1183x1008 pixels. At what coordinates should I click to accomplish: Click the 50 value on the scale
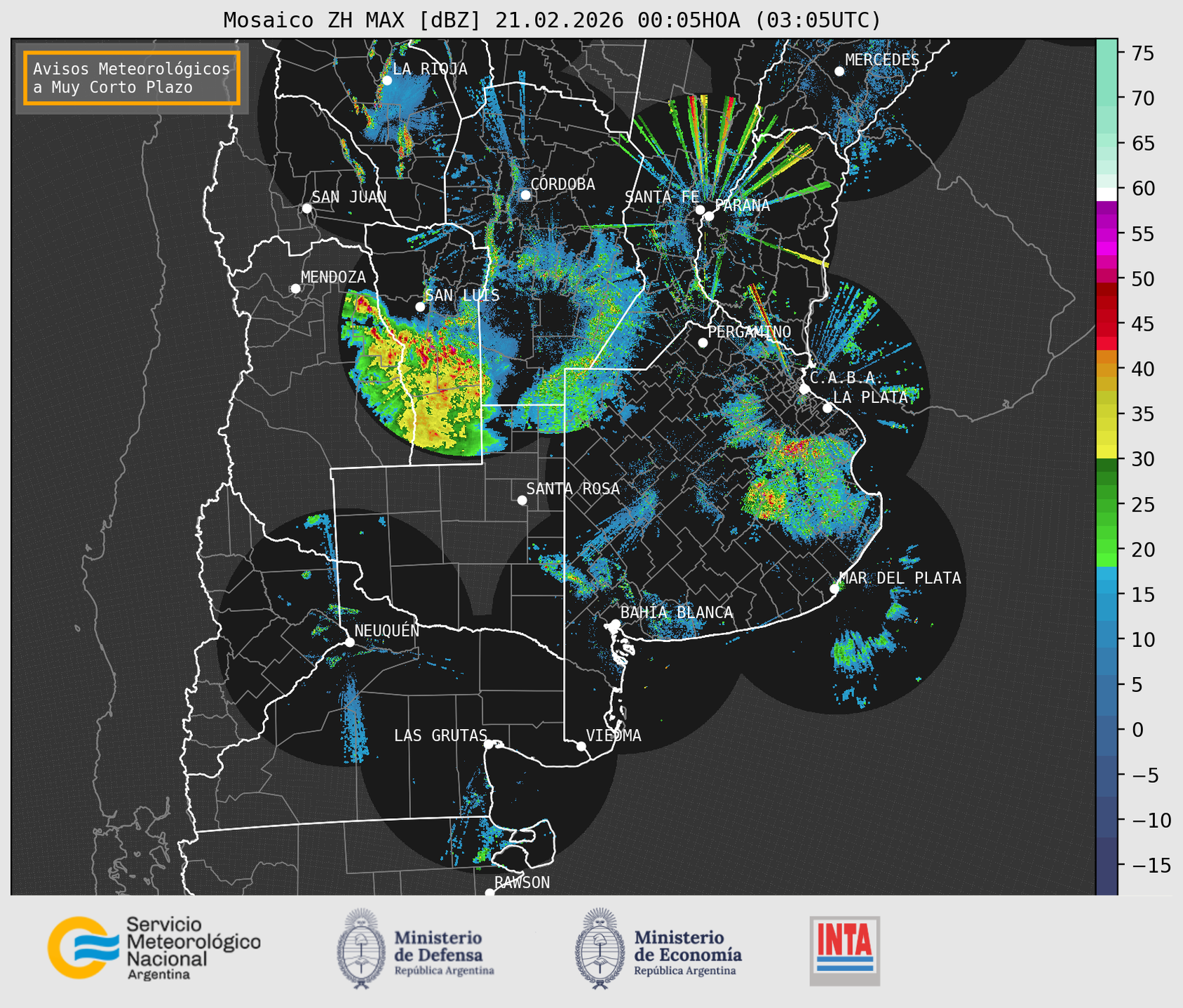tap(1142, 279)
